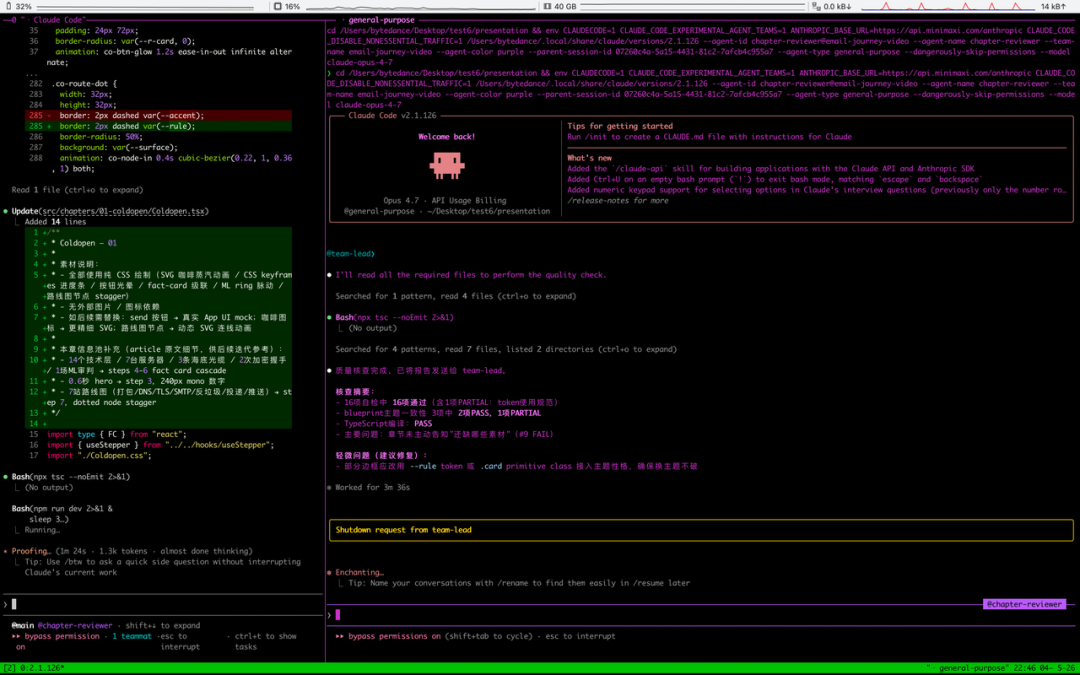The width and height of the screenshot is (1080, 675).
Task: Click the 'Shutdown request from team-lead' notice box
Action: pyautogui.click(x=701, y=530)
